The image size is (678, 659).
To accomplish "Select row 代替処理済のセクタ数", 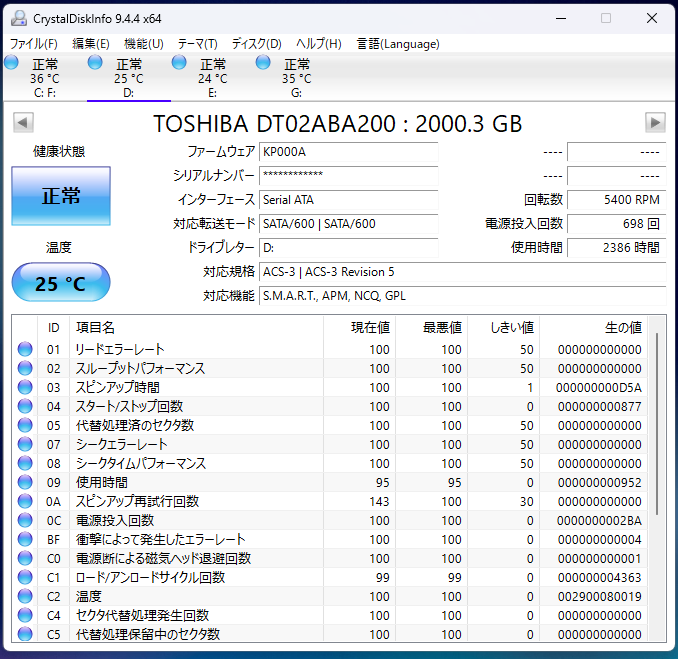I will tap(329, 425).
